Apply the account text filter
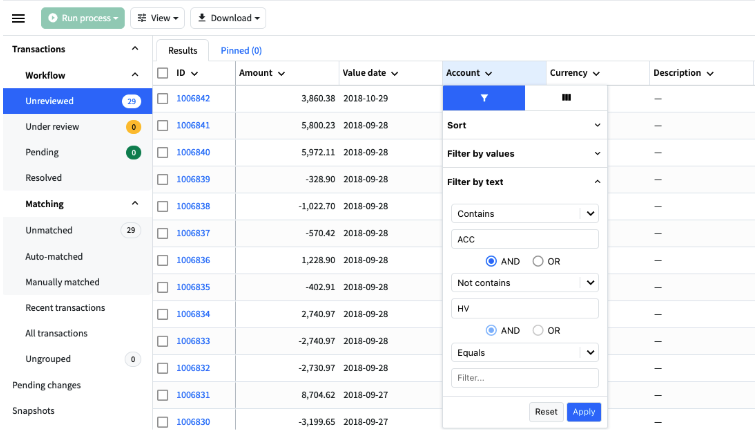Image resolution: width=755 pixels, height=440 pixels. tap(584, 412)
